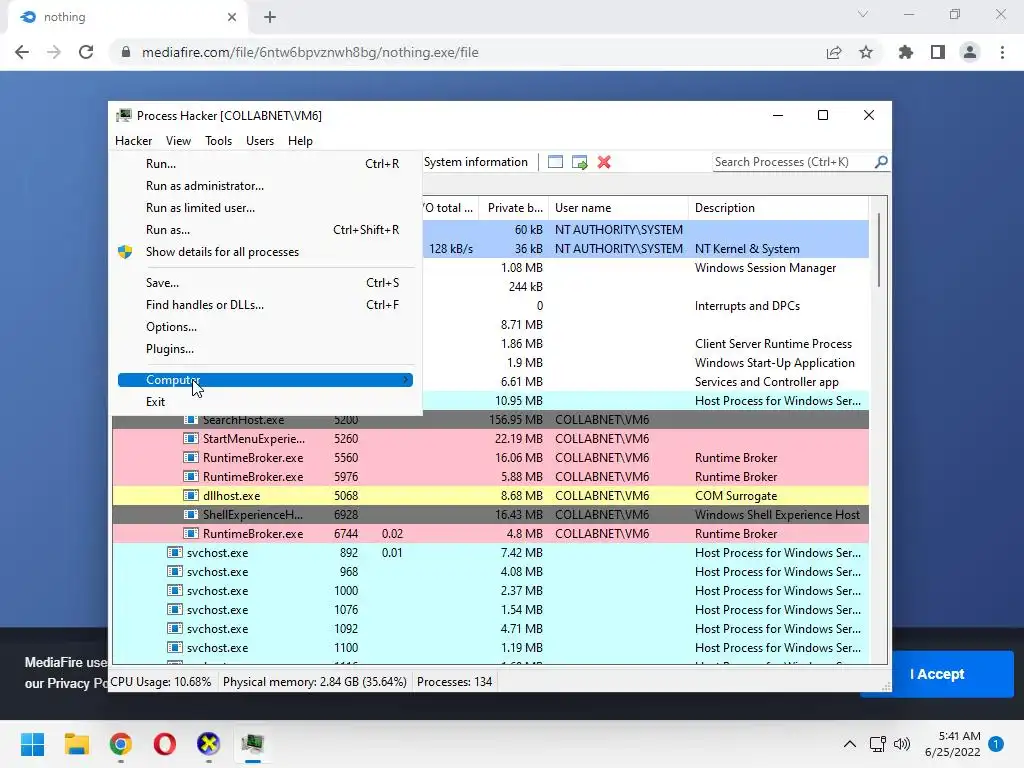Click the volume speaker tray icon
This screenshot has width=1024, height=768.
[x=902, y=744]
